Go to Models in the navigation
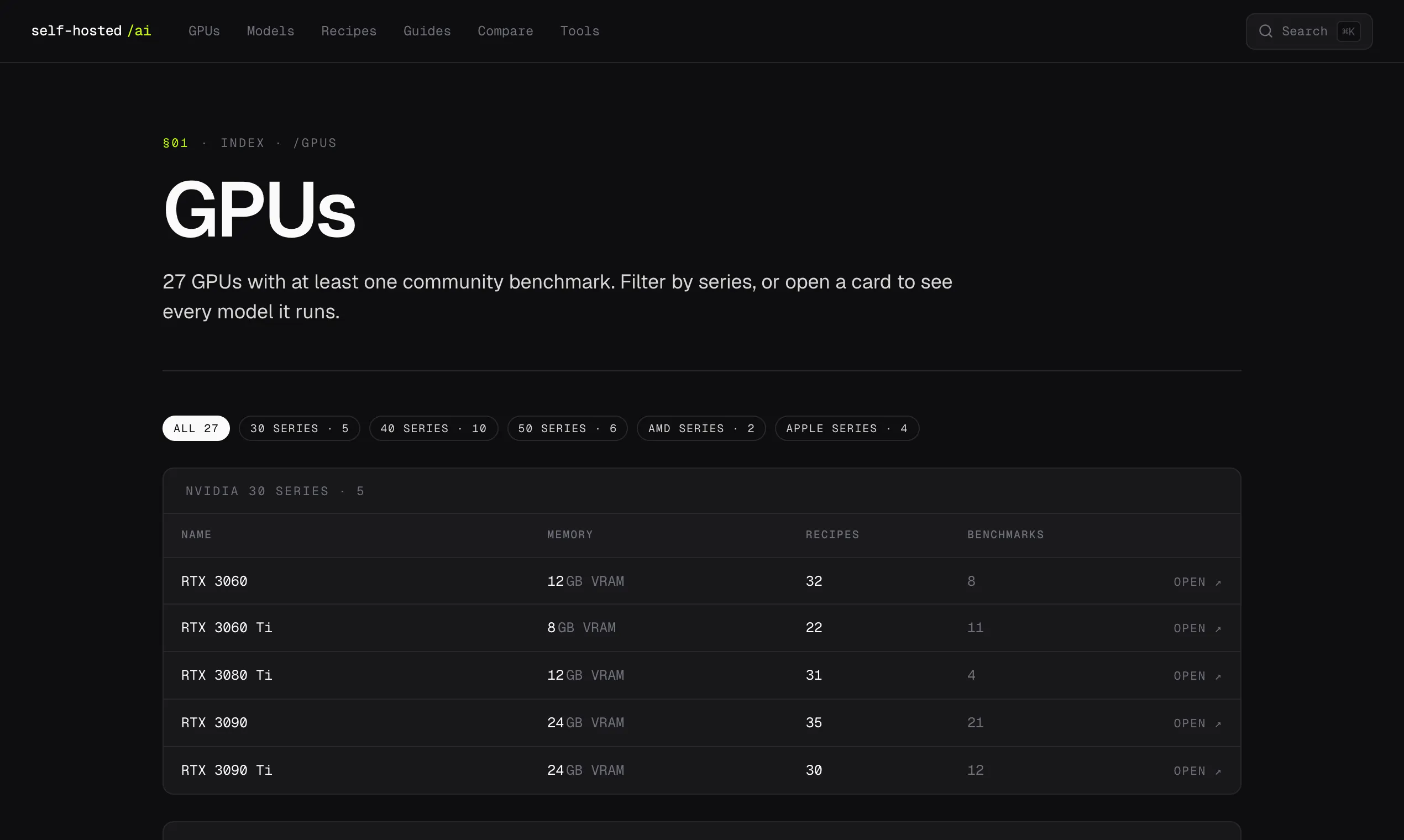 pos(271,31)
